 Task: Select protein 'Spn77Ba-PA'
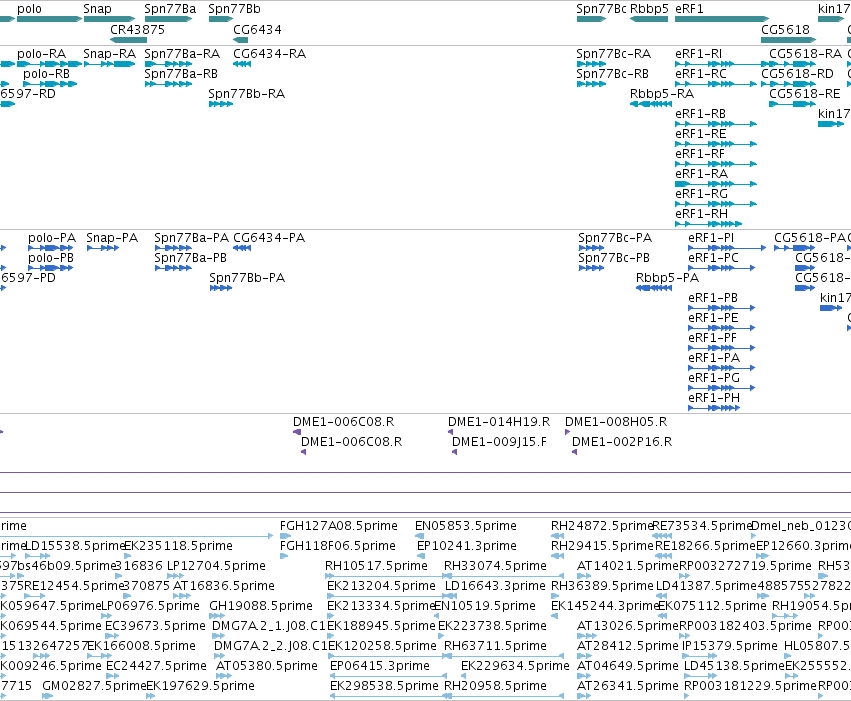[x=192, y=239]
